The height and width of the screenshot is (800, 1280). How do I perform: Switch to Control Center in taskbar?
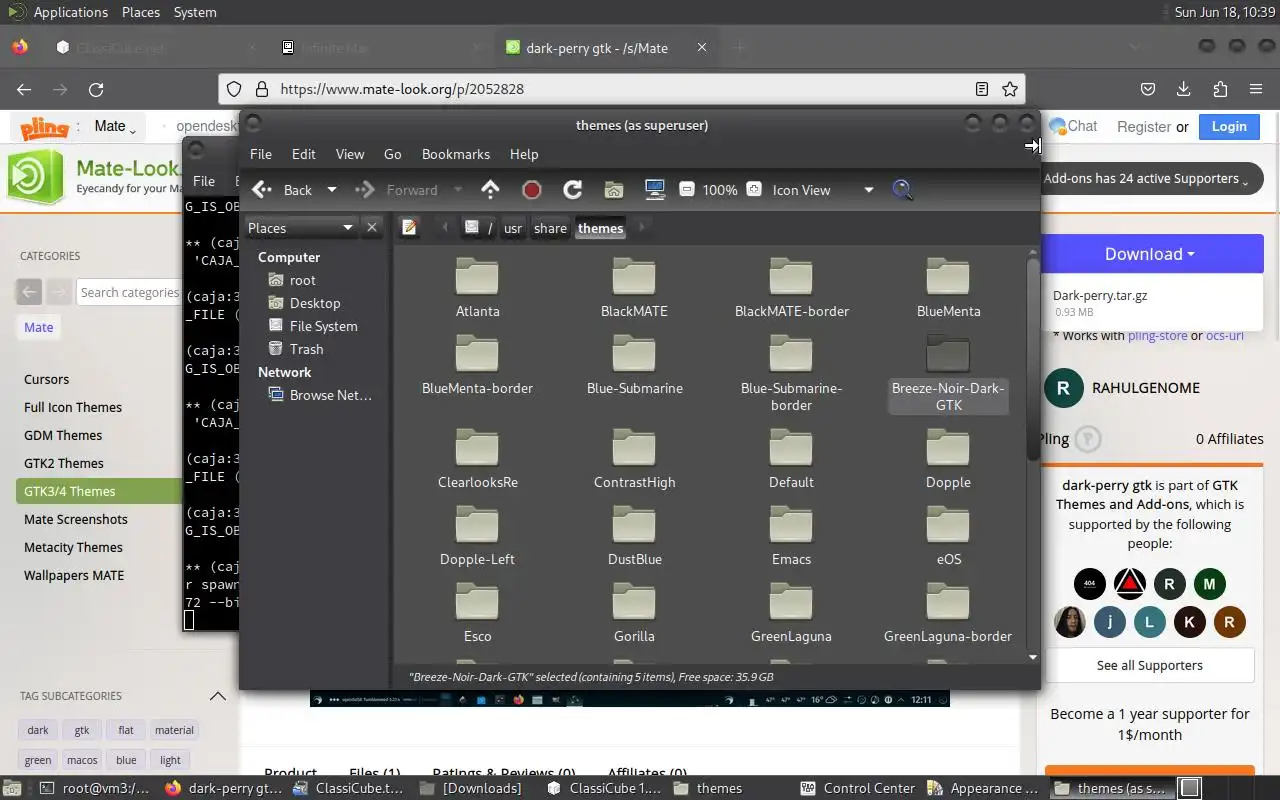857,788
